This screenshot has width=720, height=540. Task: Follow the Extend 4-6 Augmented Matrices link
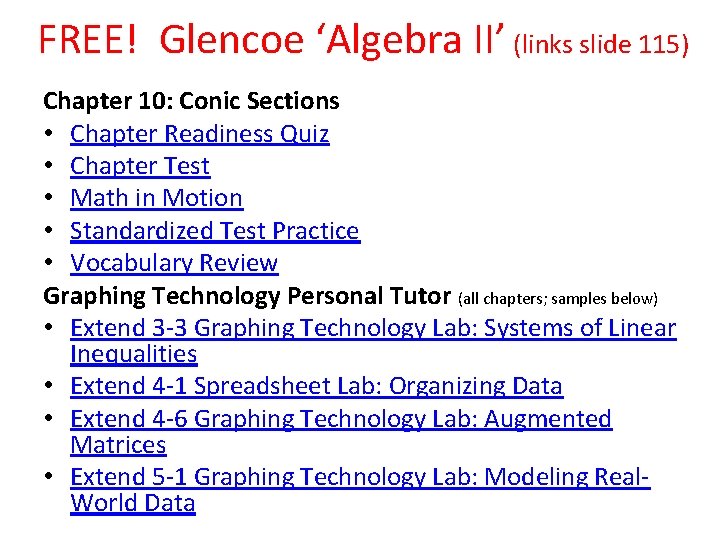[341, 432]
